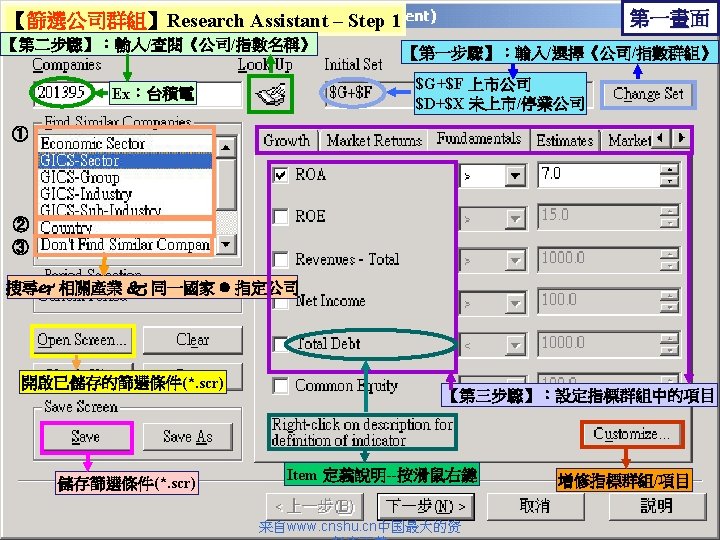Toggle the ROA checkbox

point(281,175)
